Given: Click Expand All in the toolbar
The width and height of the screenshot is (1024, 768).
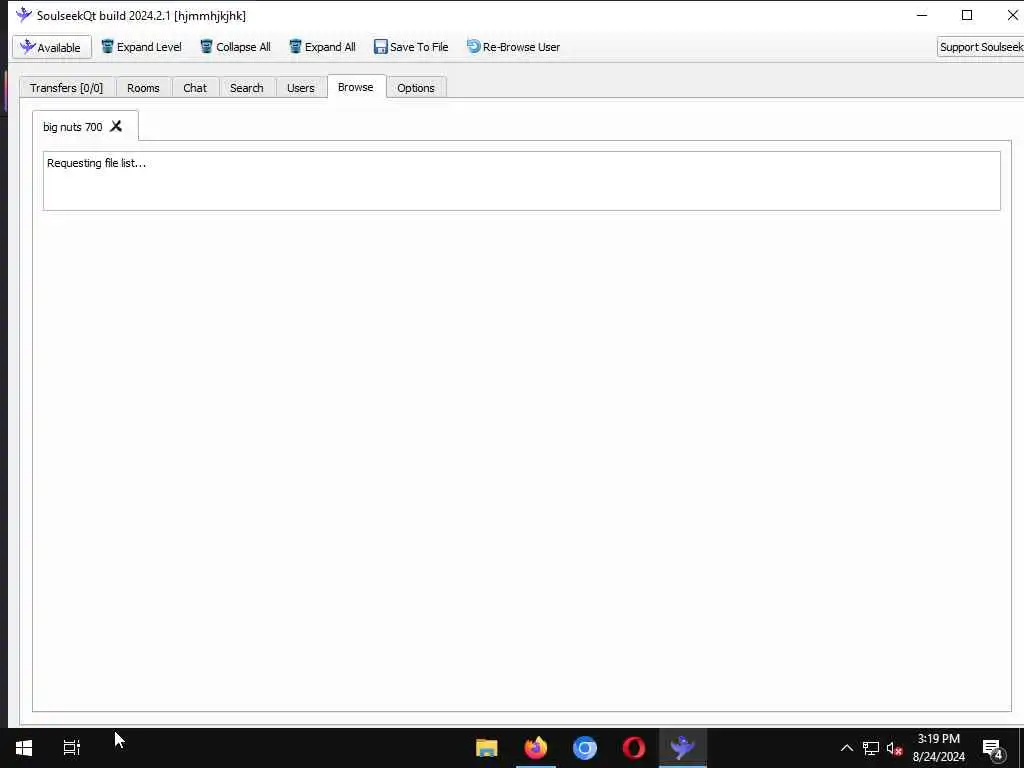Looking at the screenshot, I should pyautogui.click(x=322, y=47).
